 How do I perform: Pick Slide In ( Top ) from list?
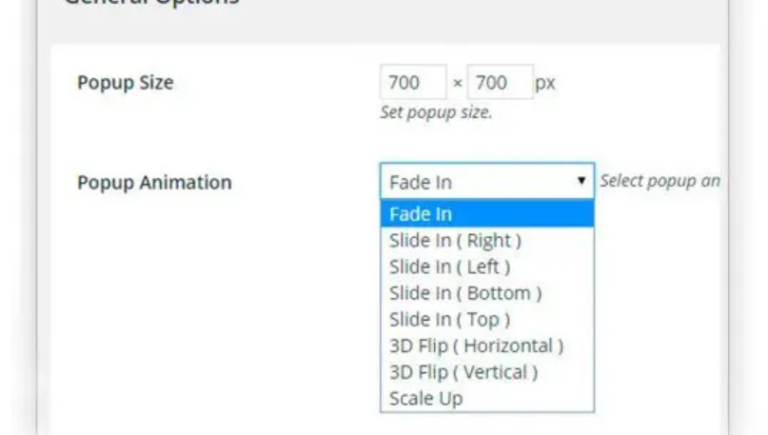point(449,319)
